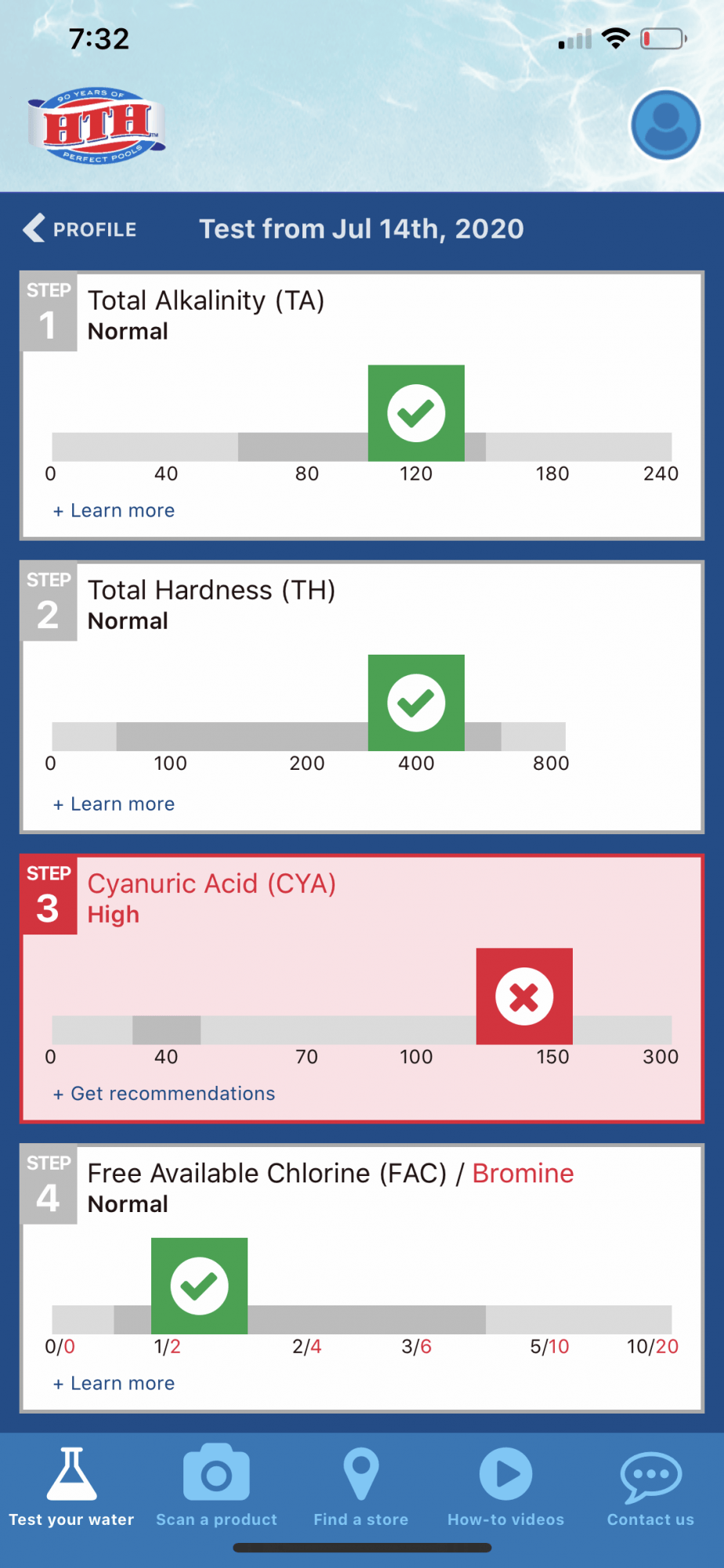Open the user profile avatar icon
724x1568 pixels.
tap(665, 125)
